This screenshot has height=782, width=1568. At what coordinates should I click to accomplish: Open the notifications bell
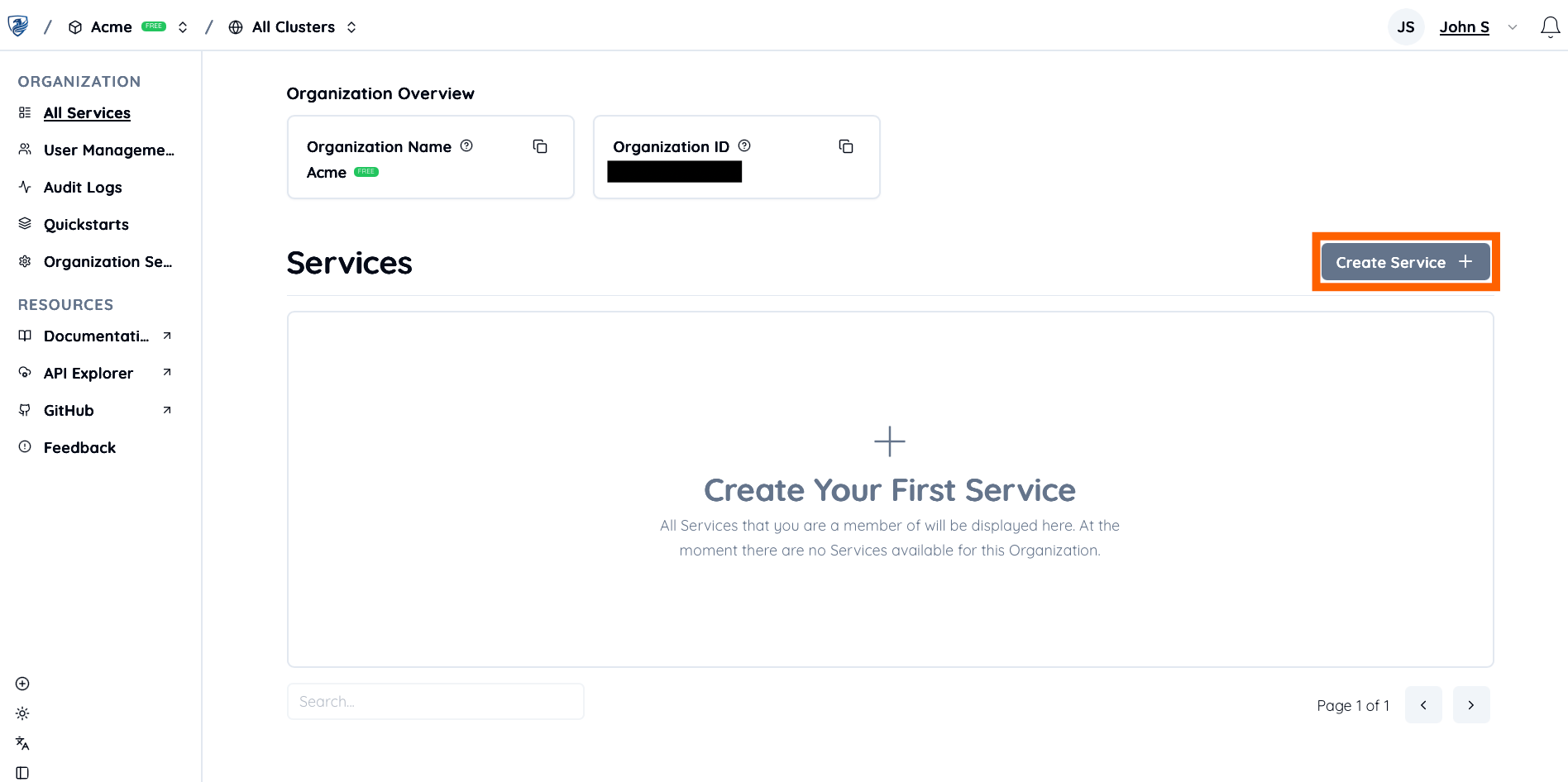[1550, 27]
